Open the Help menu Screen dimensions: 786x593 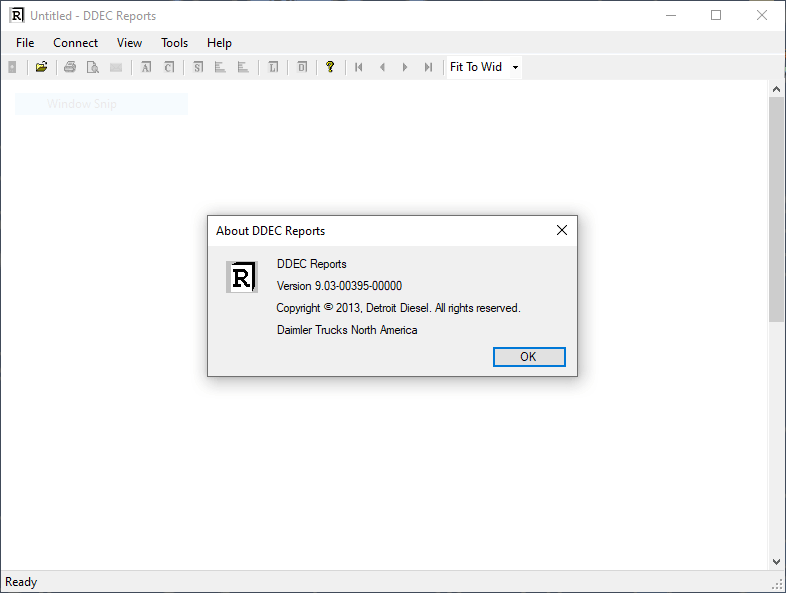point(220,43)
